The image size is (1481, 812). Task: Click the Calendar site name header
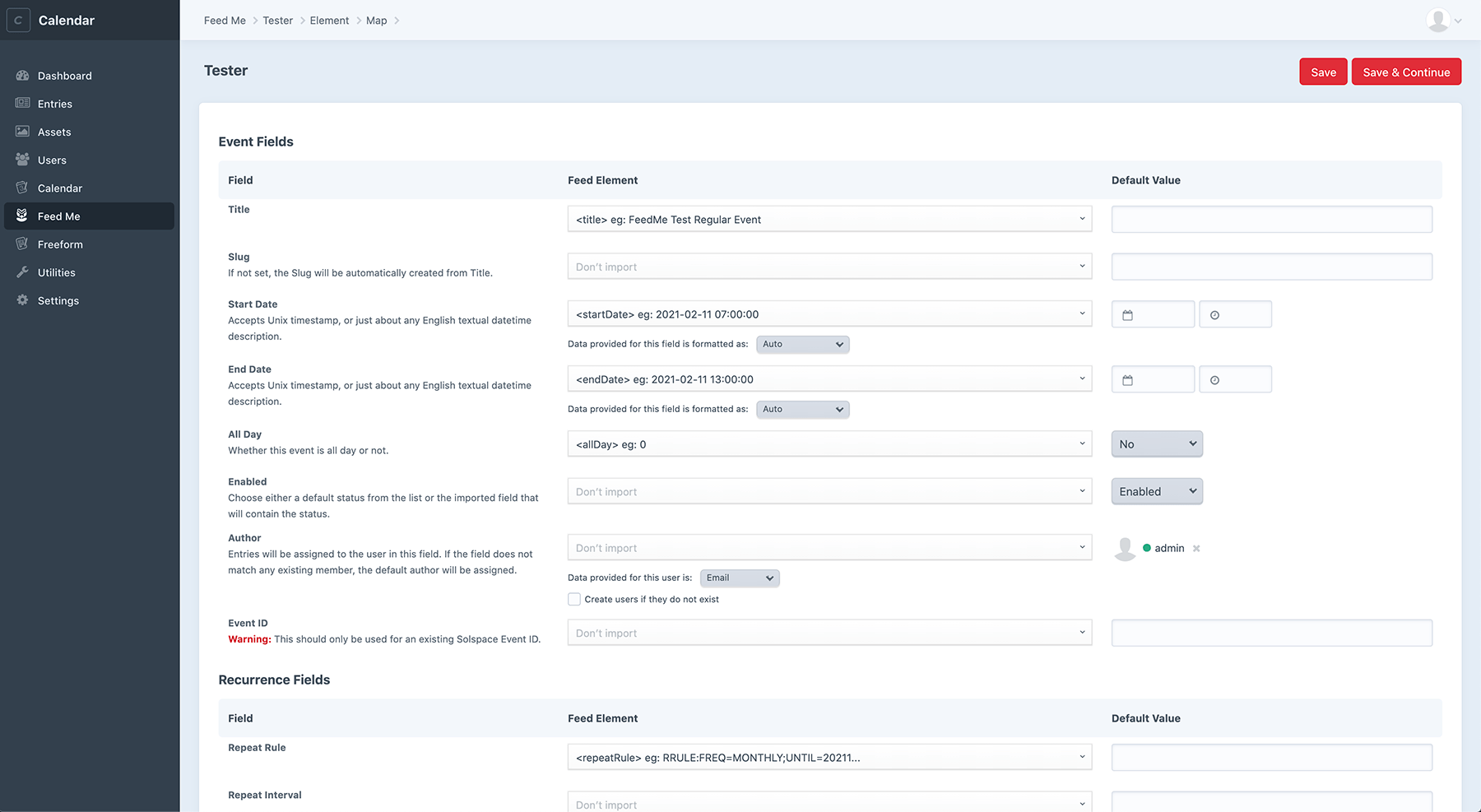(x=67, y=21)
